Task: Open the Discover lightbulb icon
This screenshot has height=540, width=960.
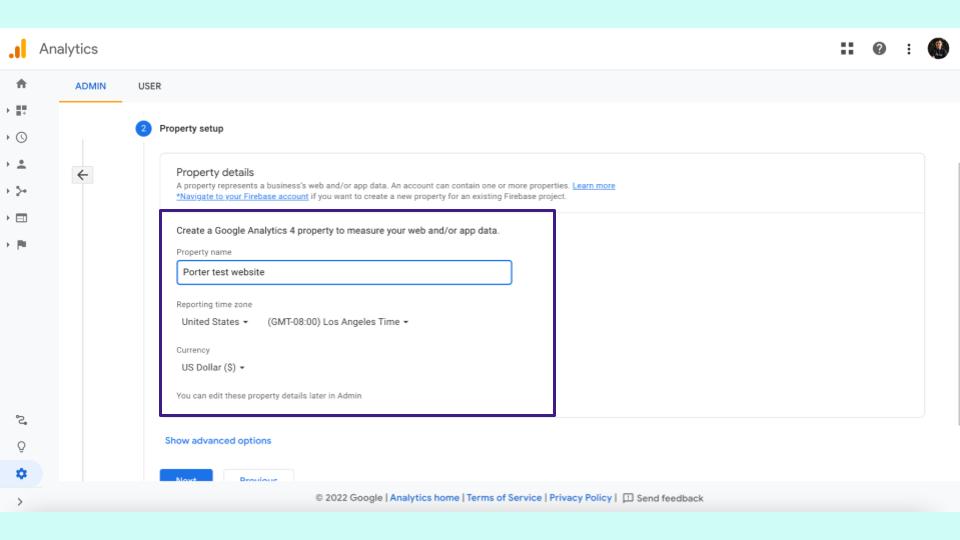Action: pyautogui.click(x=21, y=447)
